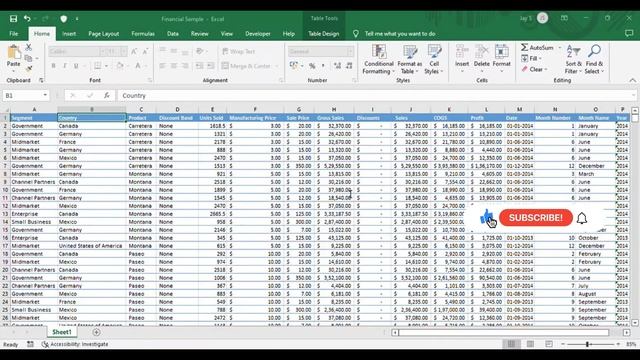Screen dimensions: 640x360
Task: Open Conditional Formatting menu
Action: pos(379,60)
